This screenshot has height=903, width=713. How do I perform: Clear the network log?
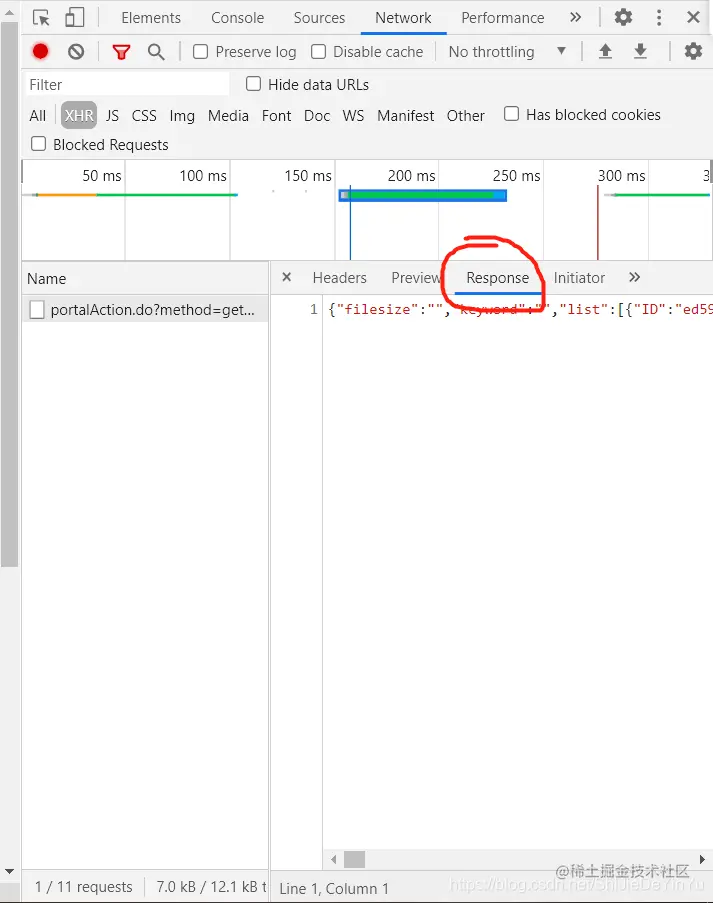pyautogui.click(x=76, y=52)
